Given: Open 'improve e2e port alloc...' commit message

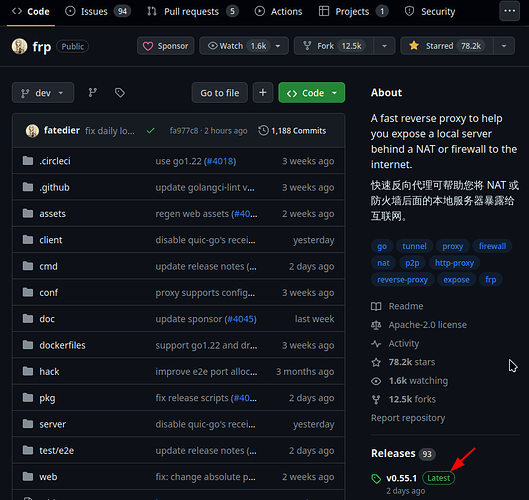Looking at the screenshot, I should click(x=206, y=372).
